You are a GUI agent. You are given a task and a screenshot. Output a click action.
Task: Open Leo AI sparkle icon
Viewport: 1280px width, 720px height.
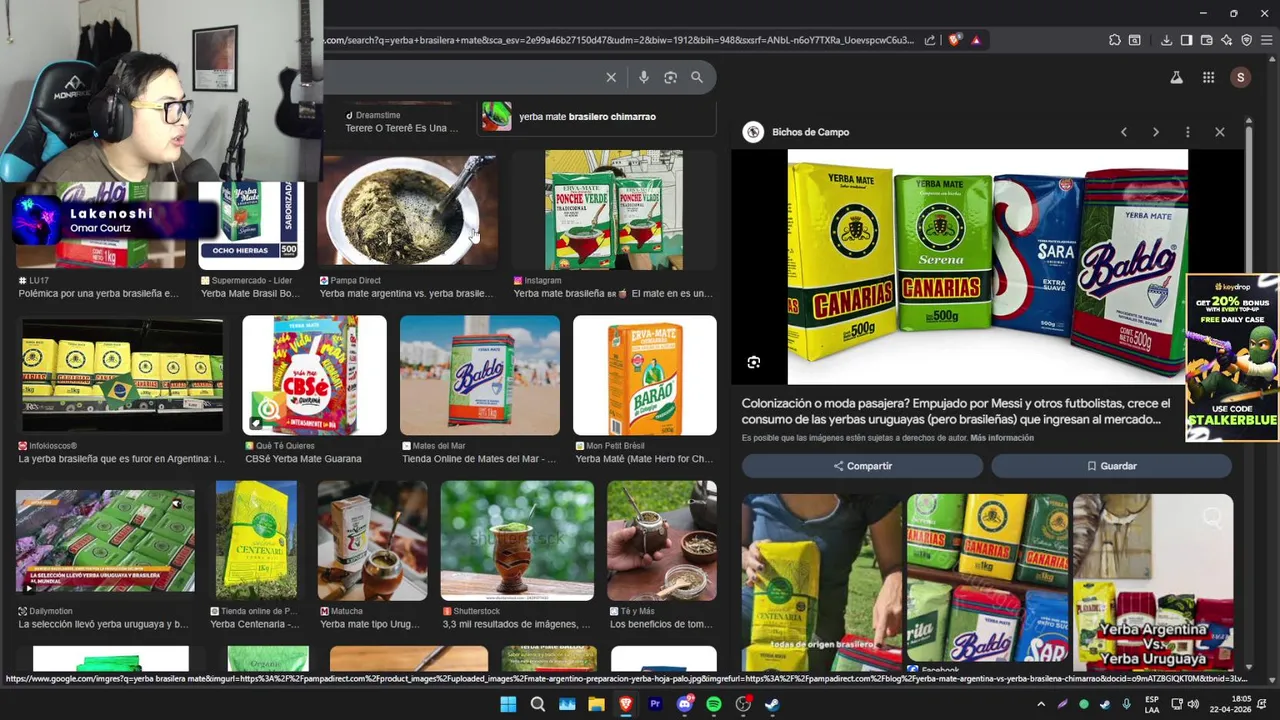coord(1226,40)
